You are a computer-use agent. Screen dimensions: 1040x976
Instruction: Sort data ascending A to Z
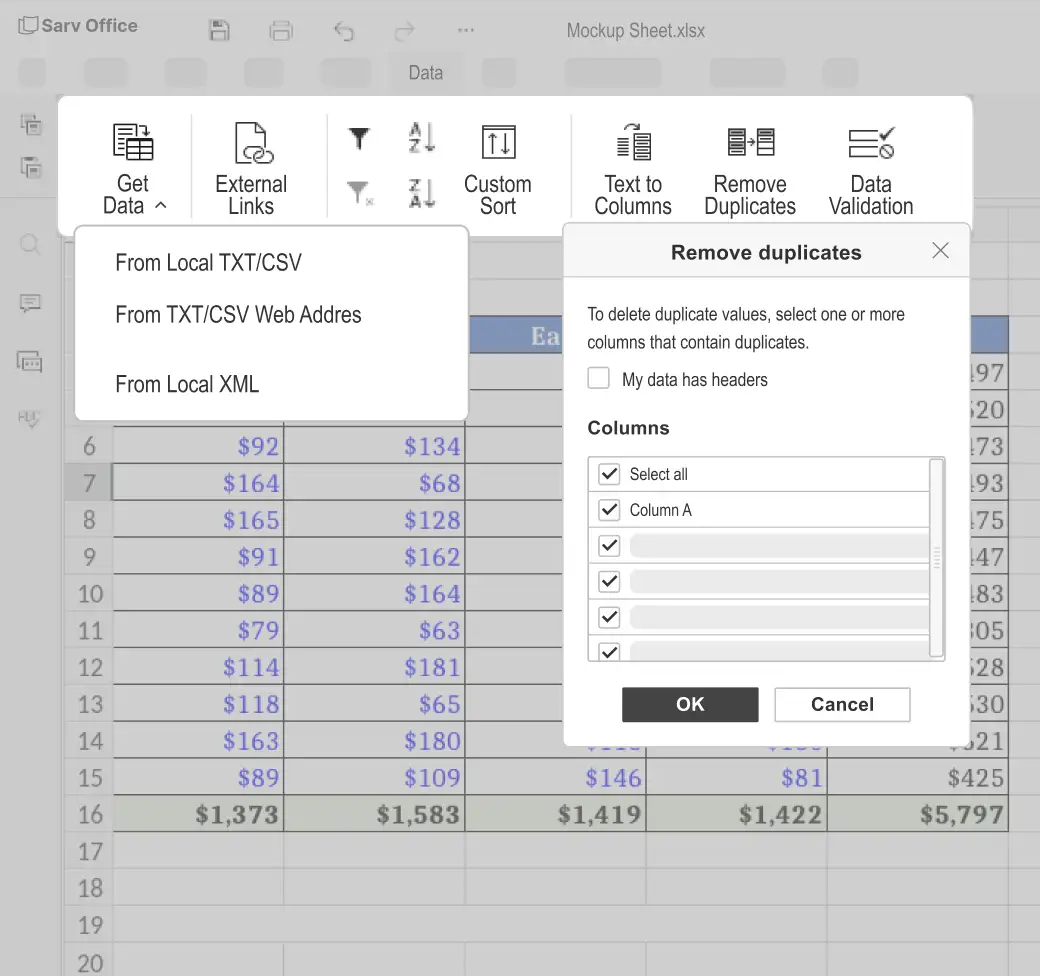[421, 138]
